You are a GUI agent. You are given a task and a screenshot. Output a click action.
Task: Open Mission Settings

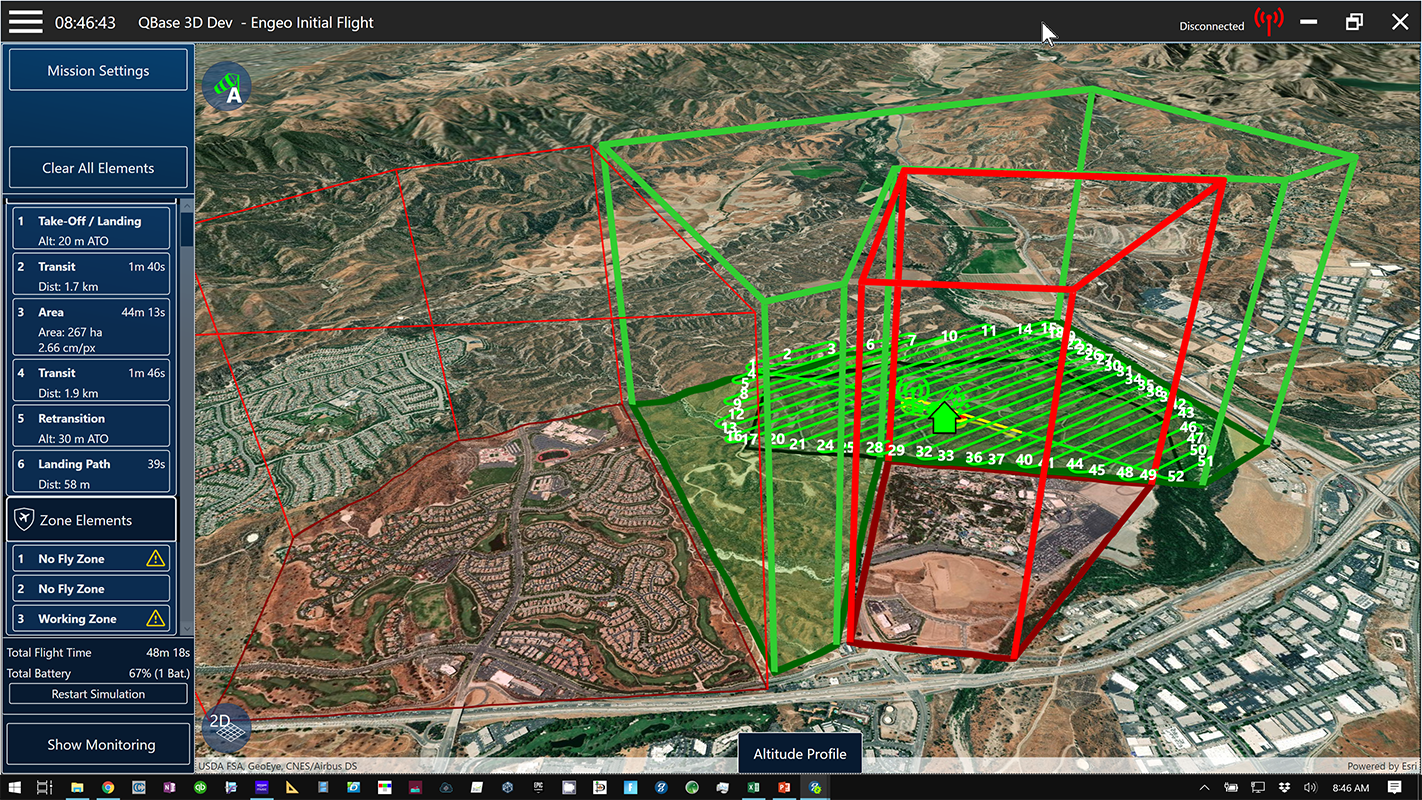point(98,71)
